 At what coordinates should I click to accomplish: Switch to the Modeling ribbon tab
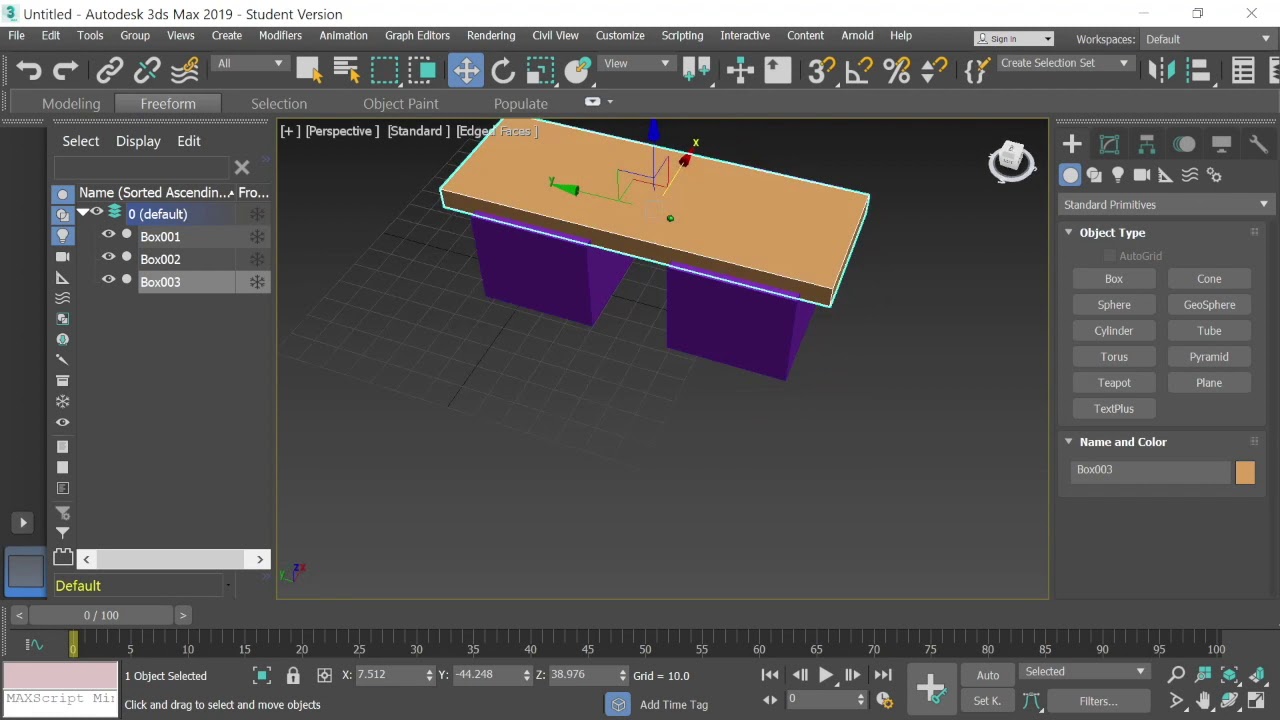click(71, 103)
